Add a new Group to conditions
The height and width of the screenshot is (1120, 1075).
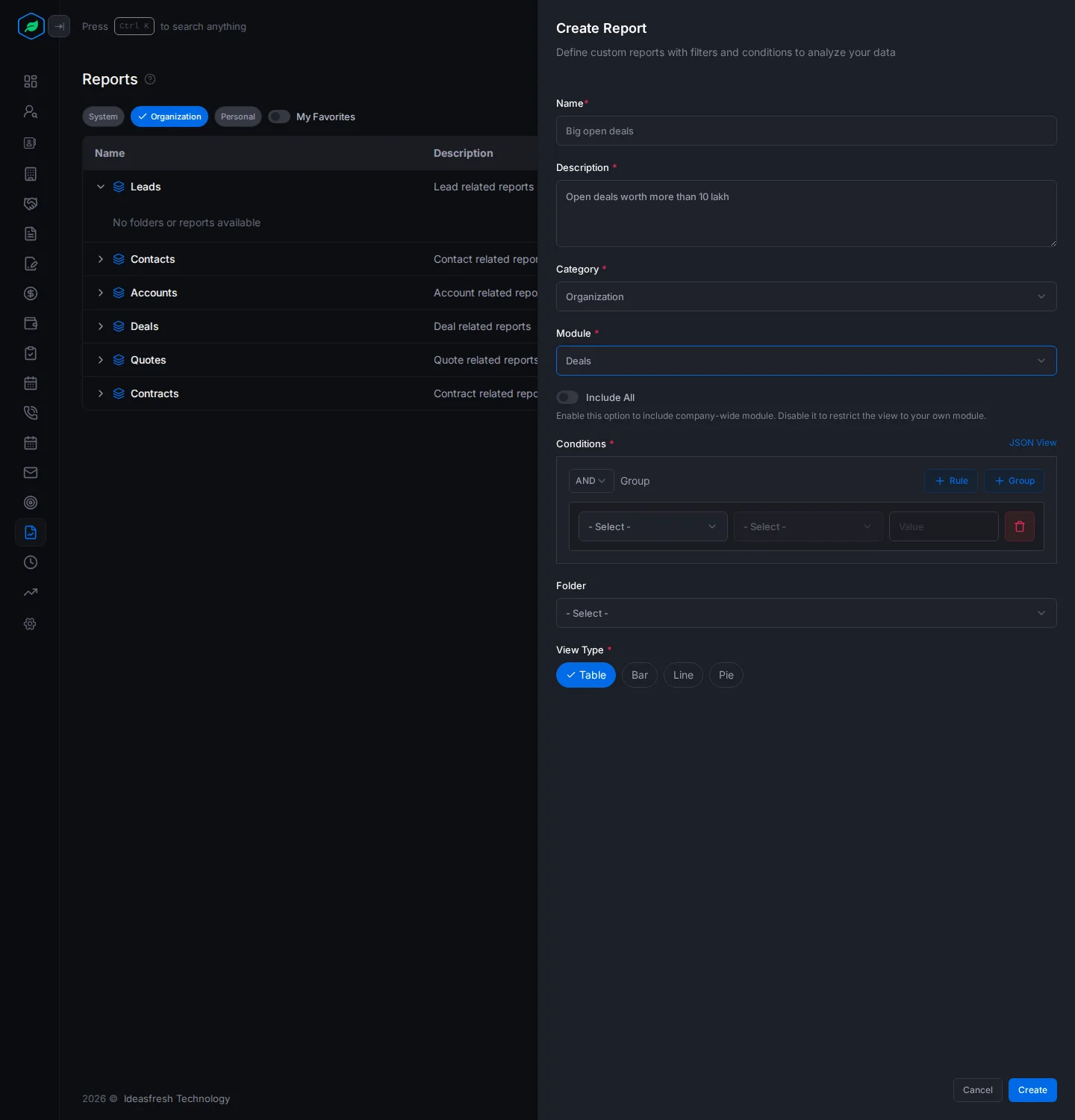coord(1014,481)
